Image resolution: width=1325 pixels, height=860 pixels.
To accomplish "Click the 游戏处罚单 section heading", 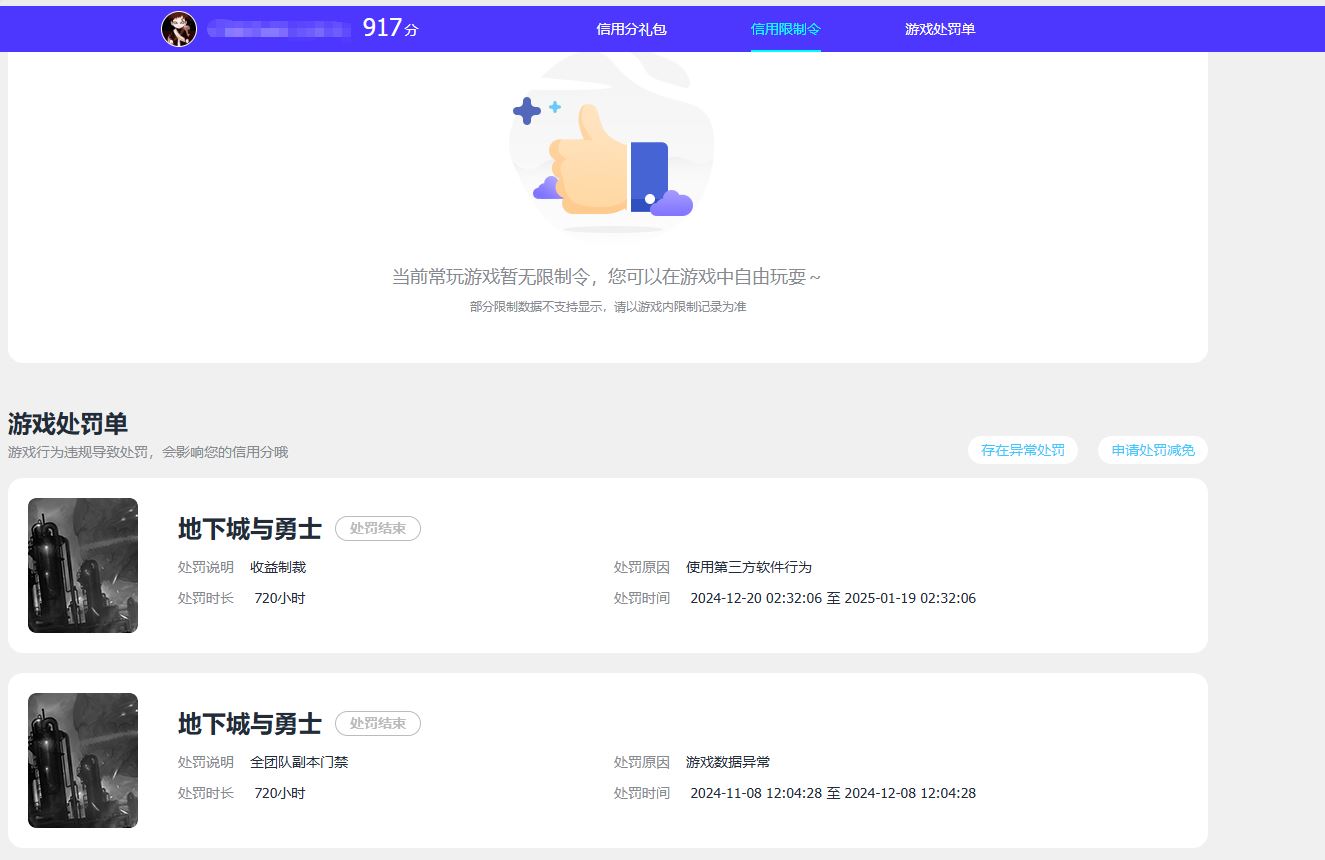I will click(68, 424).
